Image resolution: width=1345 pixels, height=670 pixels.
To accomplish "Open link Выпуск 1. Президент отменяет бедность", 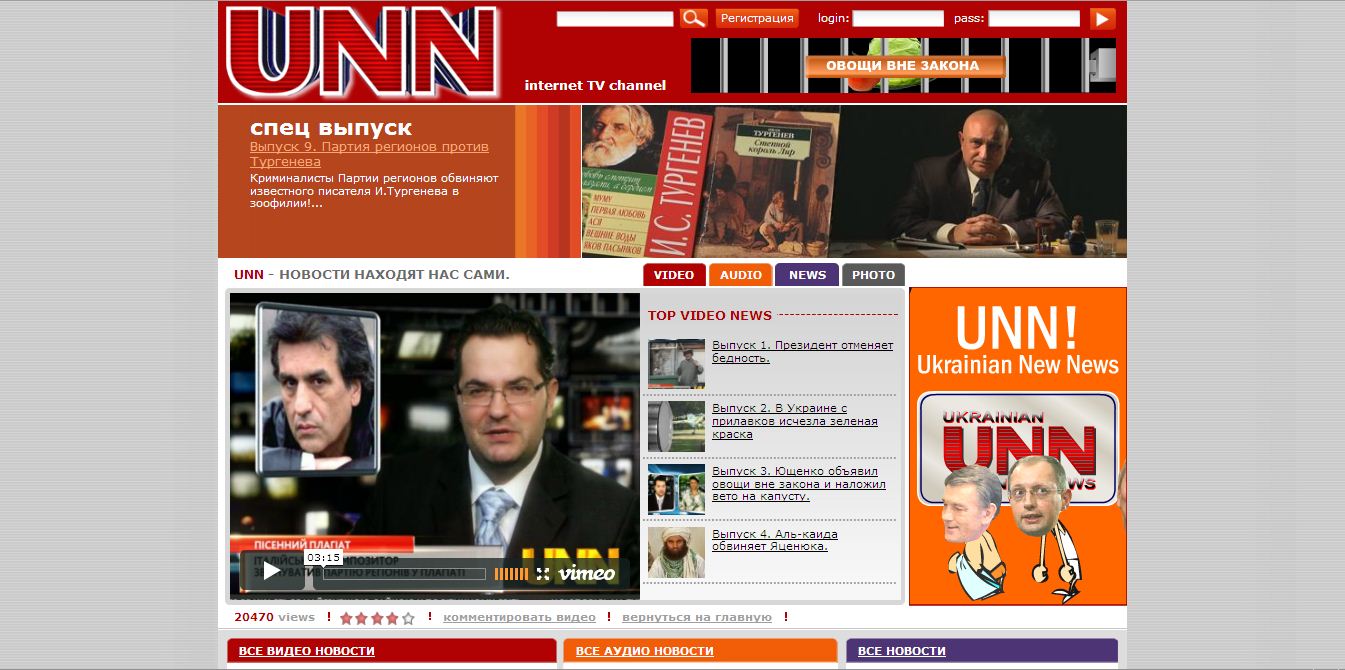I will click(802, 351).
